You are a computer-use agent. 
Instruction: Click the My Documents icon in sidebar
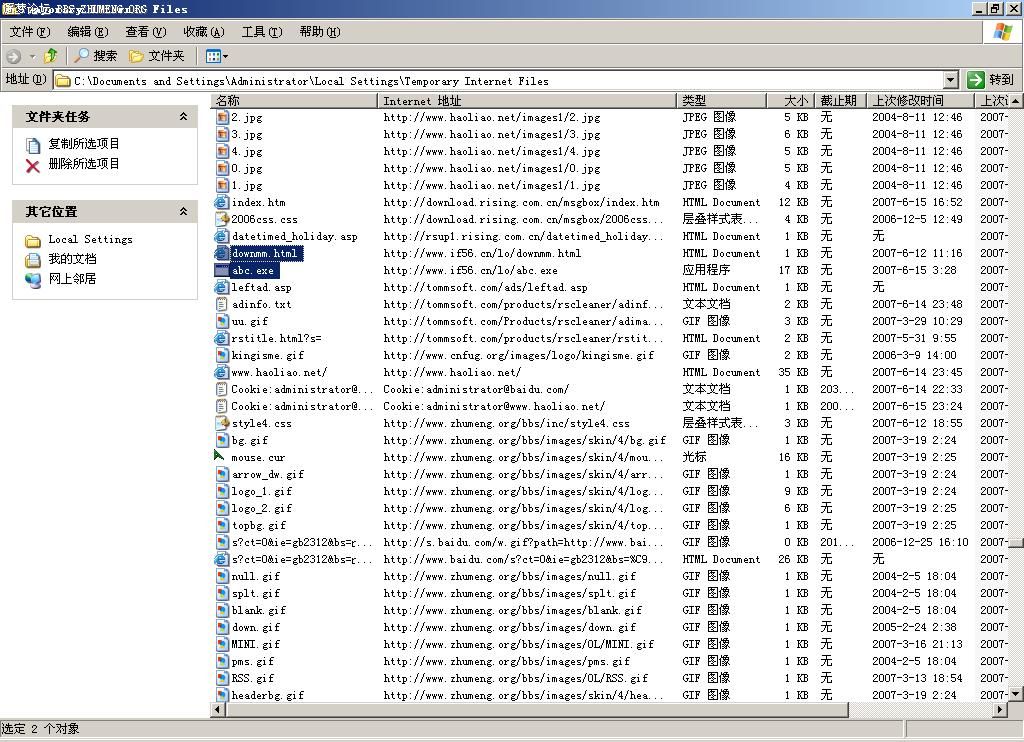(33, 260)
